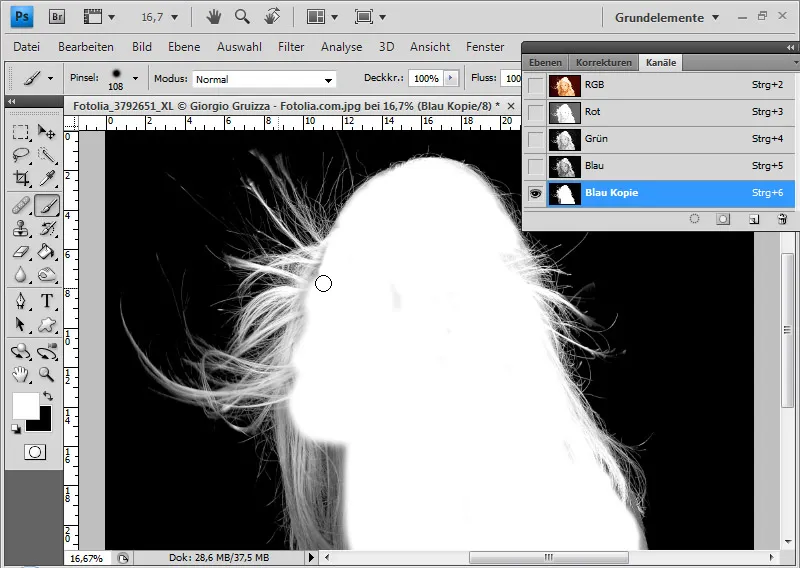This screenshot has height=568, width=800.
Task: Open status bar info arrow menu
Action: point(311,558)
